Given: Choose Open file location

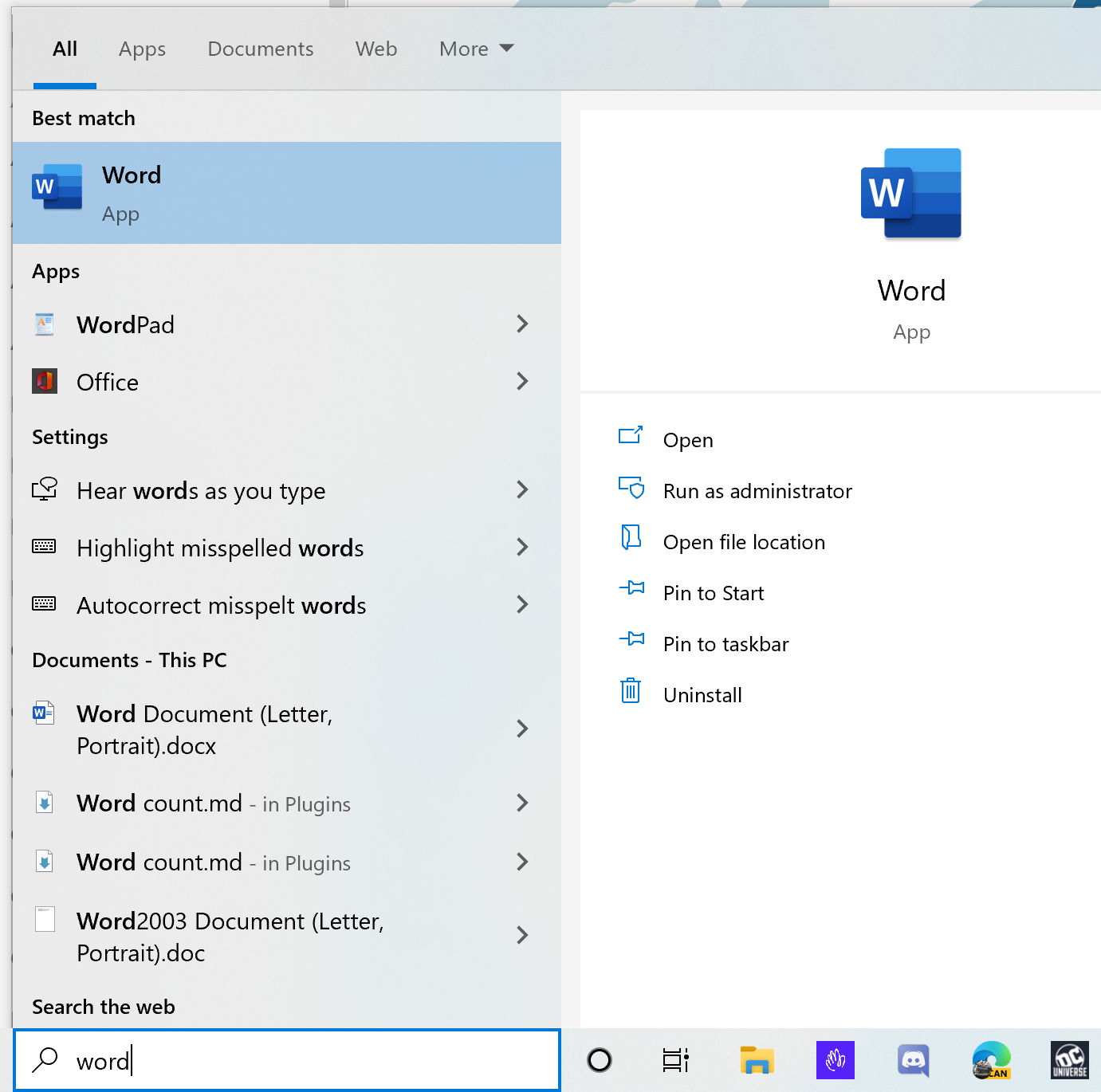Looking at the screenshot, I should coord(744,542).
